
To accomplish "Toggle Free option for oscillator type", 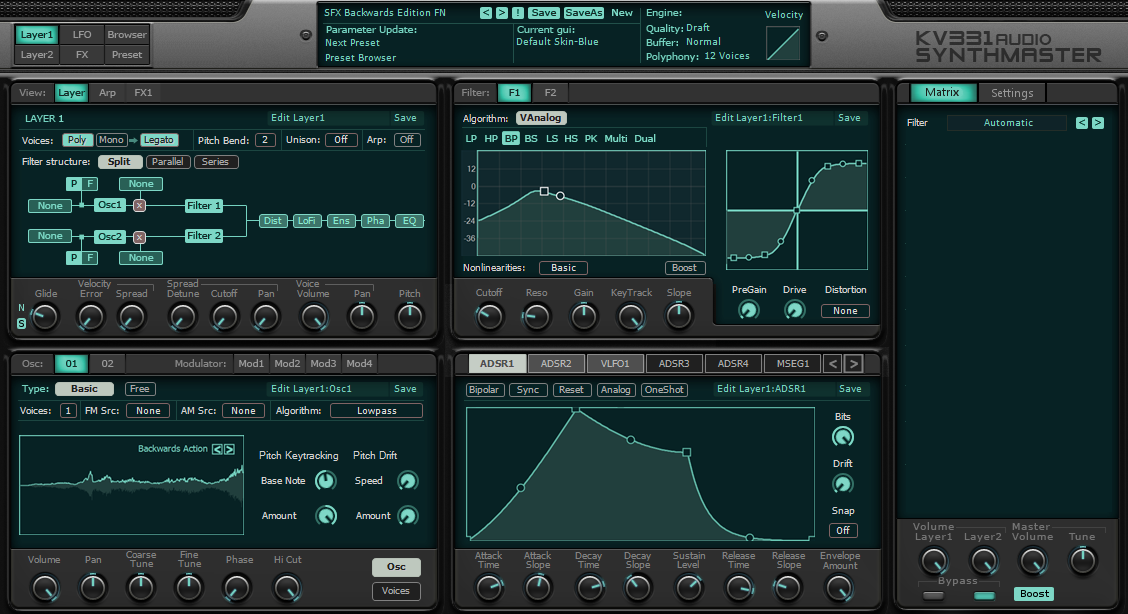I will pos(140,389).
